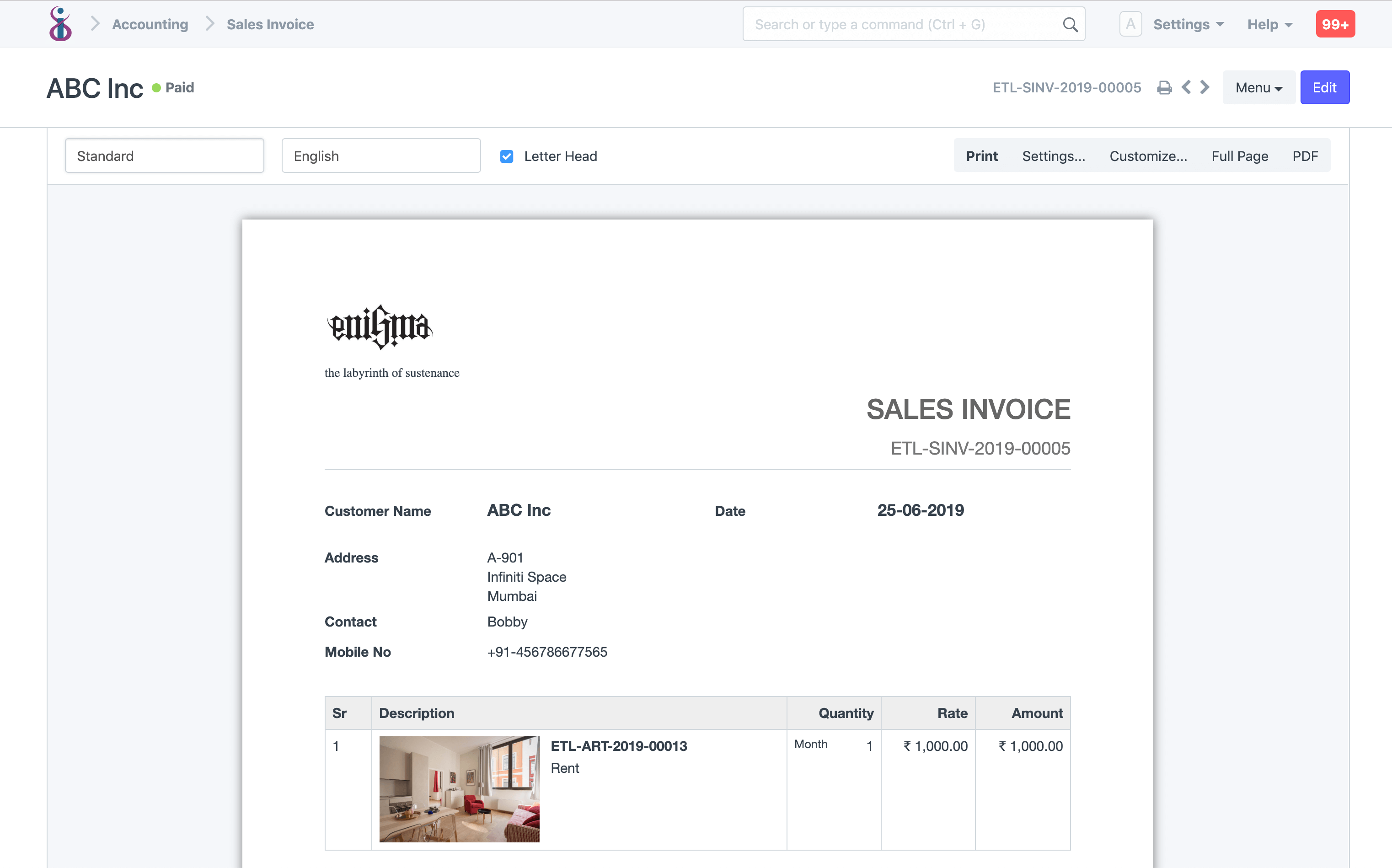Image resolution: width=1392 pixels, height=868 pixels.
Task: Toggle the Letter Head checkbox
Action: [508, 156]
